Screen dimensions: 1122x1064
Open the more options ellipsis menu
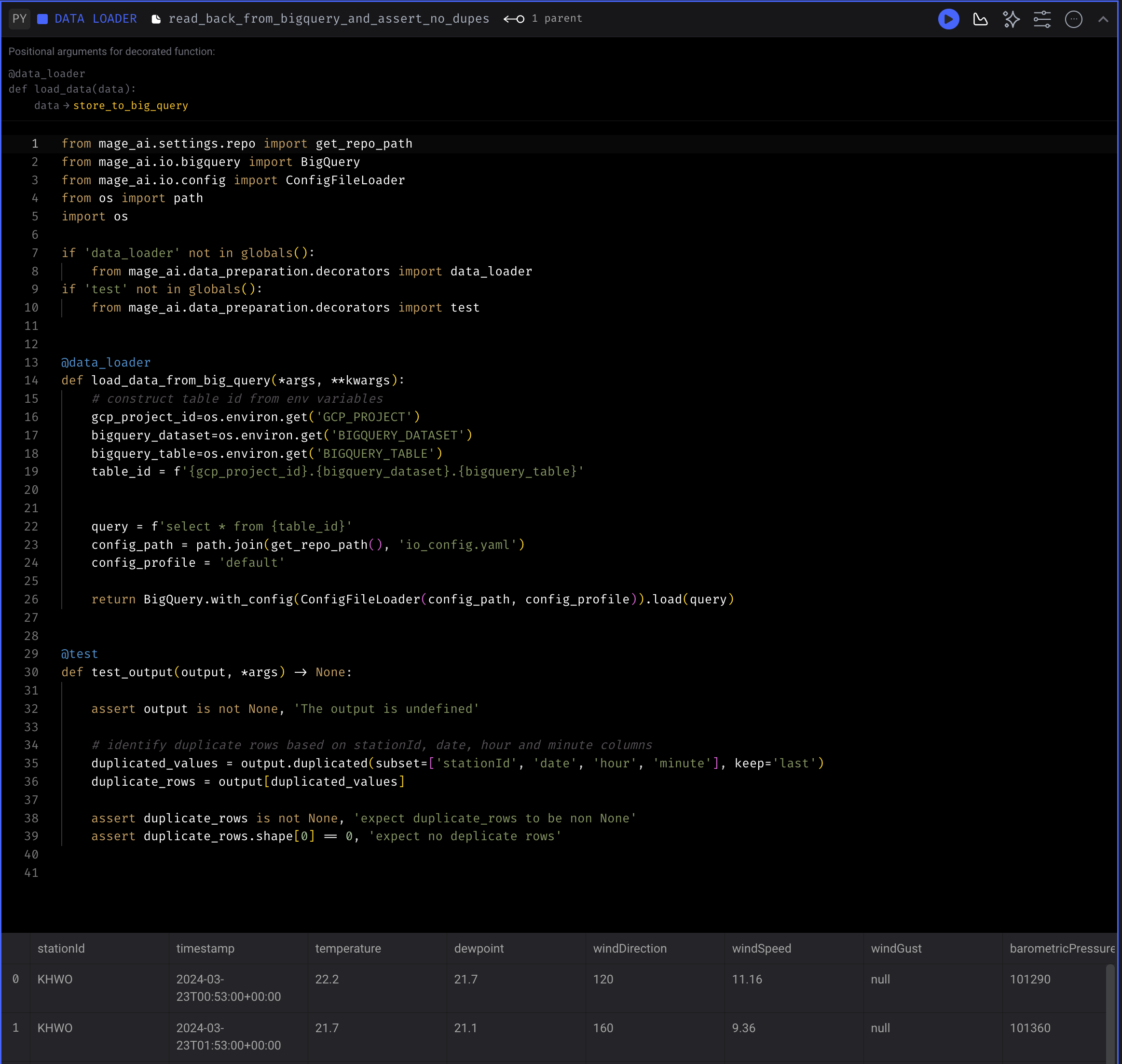[x=1074, y=19]
